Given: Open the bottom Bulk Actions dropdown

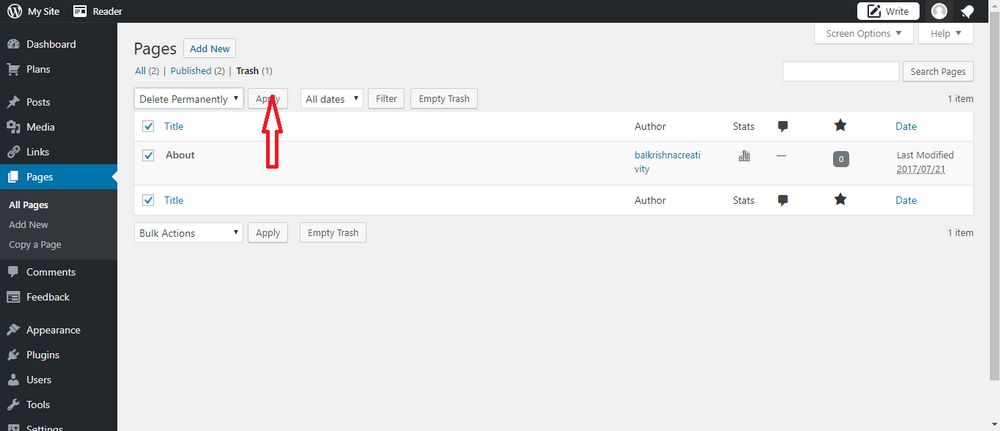Looking at the screenshot, I should tap(189, 233).
